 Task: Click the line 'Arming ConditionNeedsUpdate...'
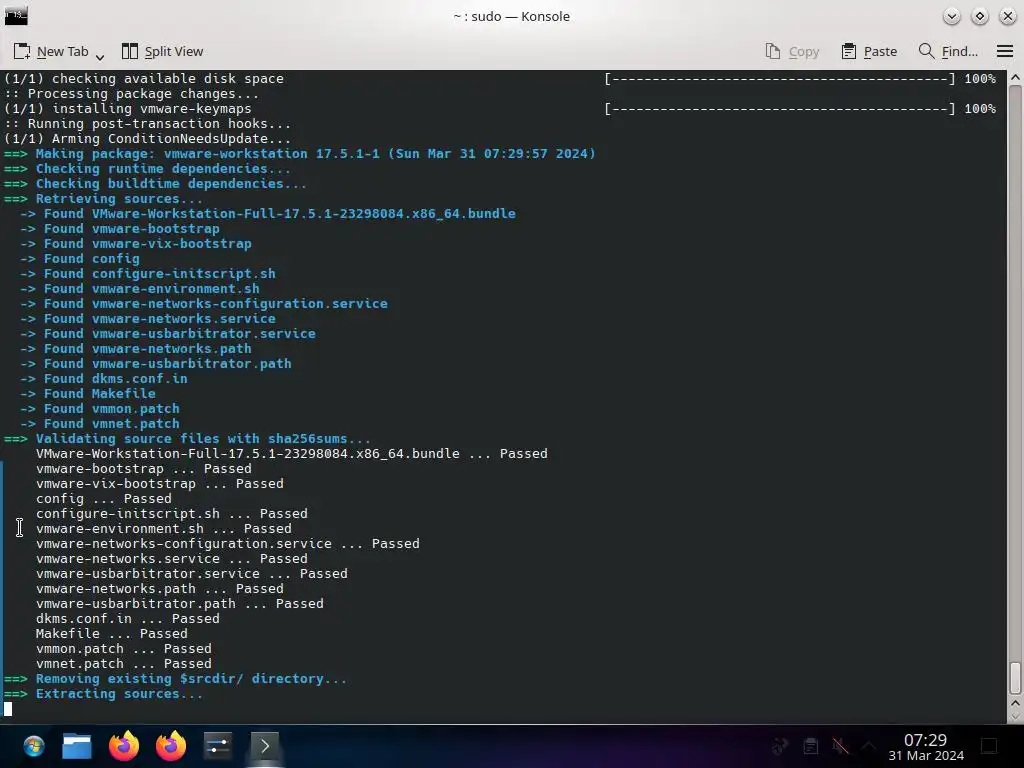coord(148,138)
